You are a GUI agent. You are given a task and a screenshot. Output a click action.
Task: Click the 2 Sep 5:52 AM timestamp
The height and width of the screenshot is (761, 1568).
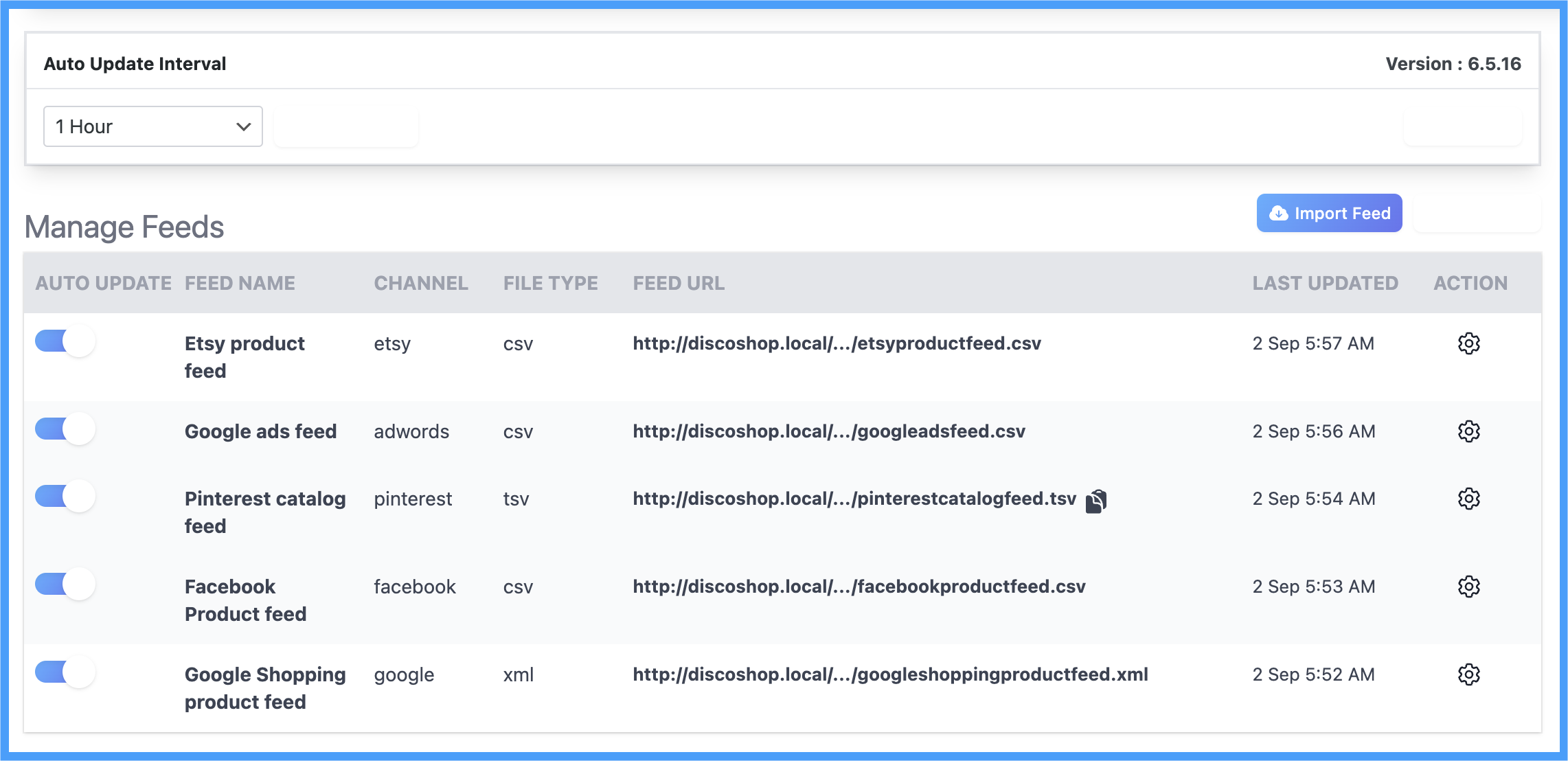click(1313, 674)
